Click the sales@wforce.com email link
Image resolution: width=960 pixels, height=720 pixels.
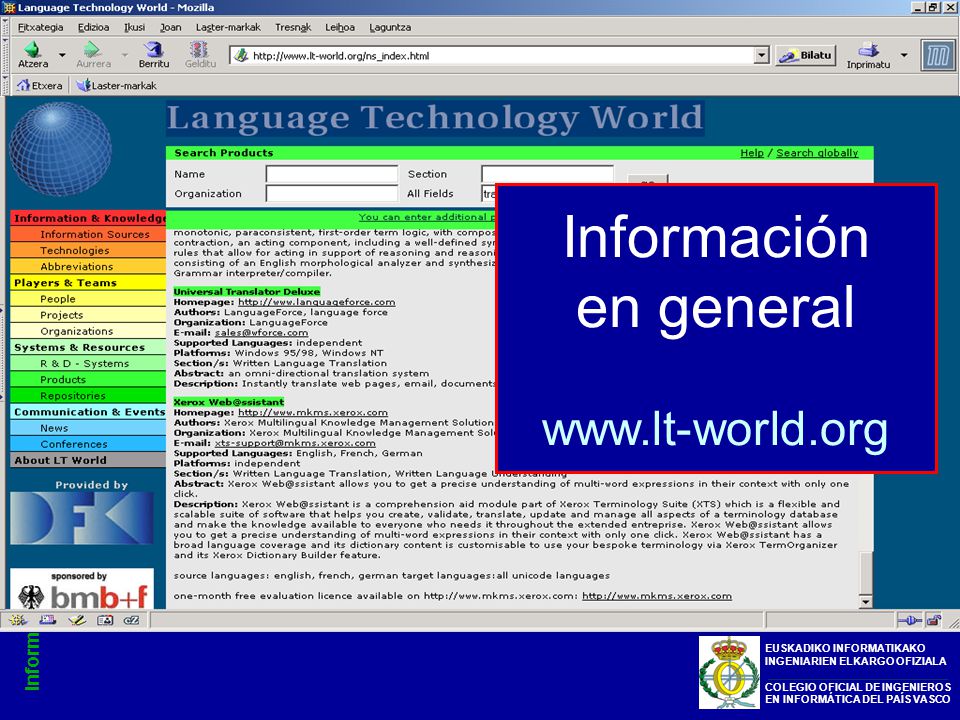261,332
